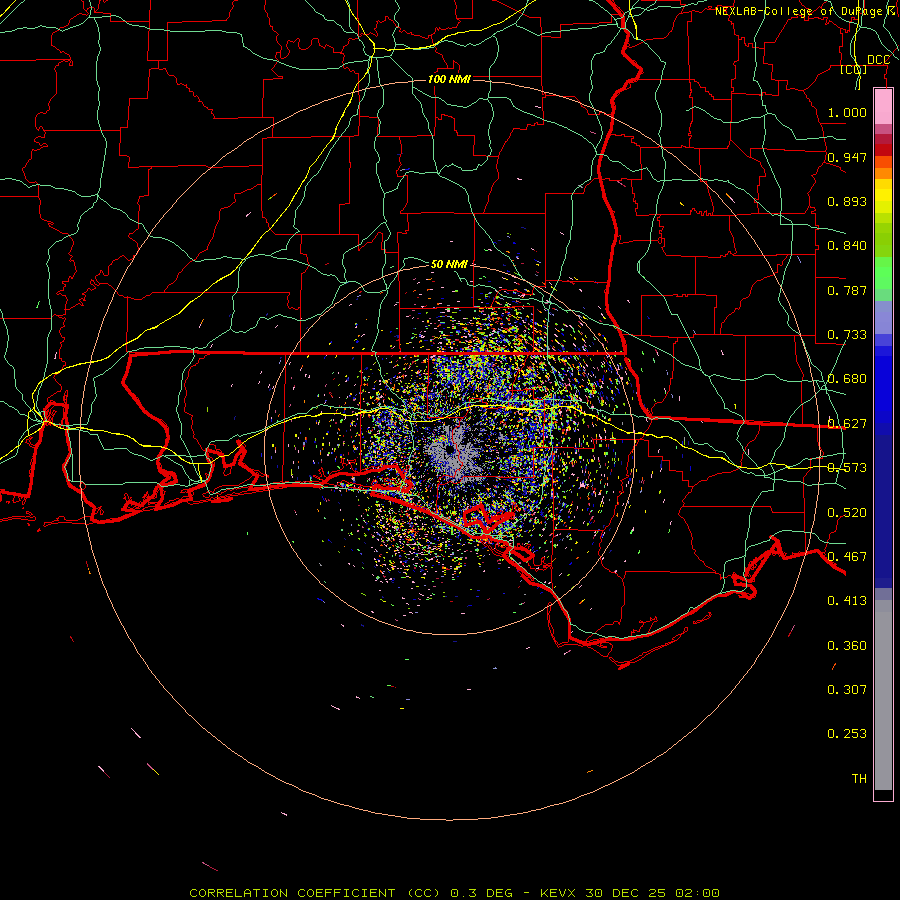Viewport: 900px width, 900px height.
Task: Click the DCC label above the color bar
Action: point(878,60)
